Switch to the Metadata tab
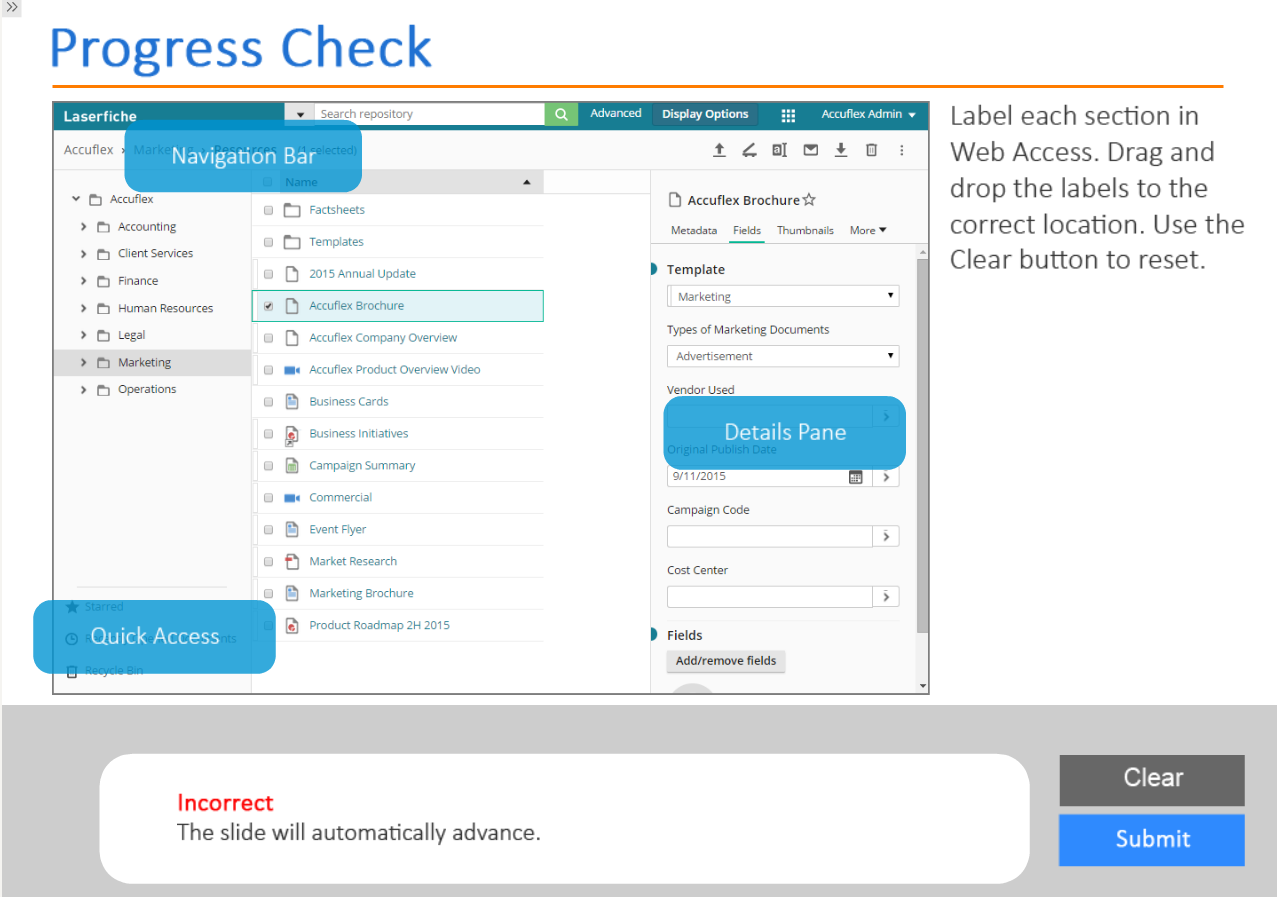Screen dimensions: 1277x897 pos(694,230)
